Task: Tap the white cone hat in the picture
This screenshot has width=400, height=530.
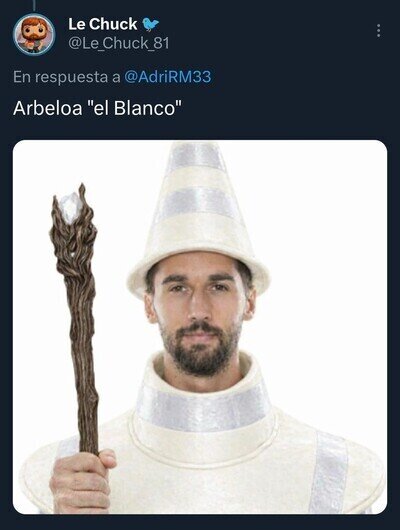Action: 198,216
